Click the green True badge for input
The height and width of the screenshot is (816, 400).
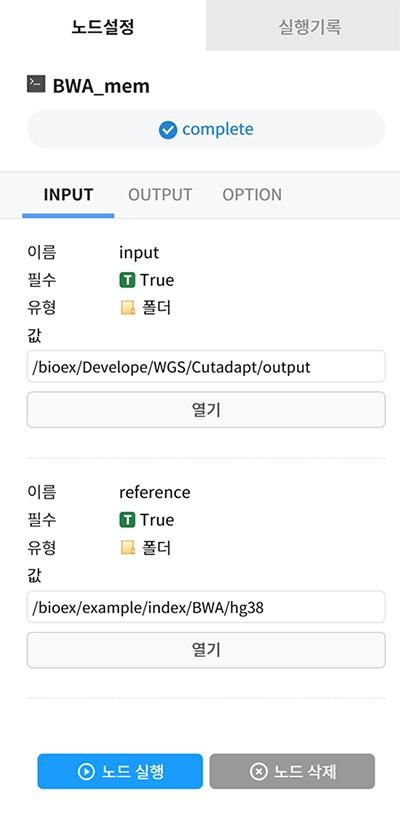[x=127, y=280]
